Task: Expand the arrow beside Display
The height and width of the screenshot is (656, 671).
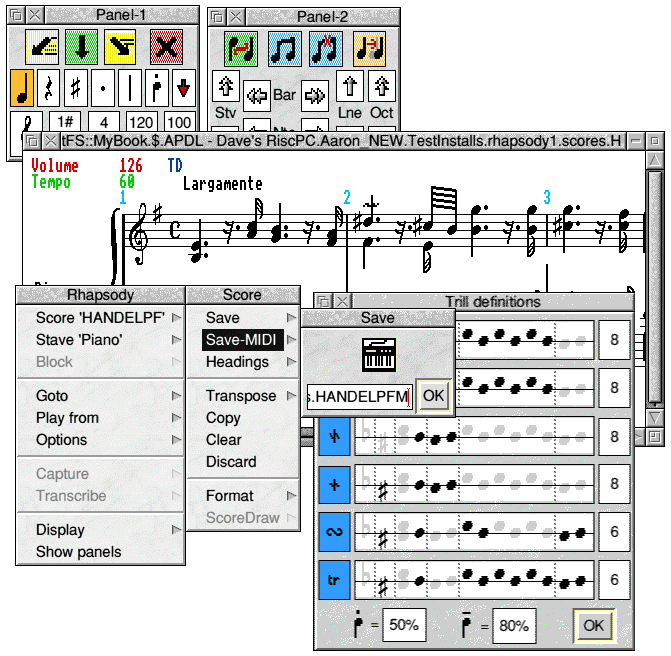Action: point(176,530)
